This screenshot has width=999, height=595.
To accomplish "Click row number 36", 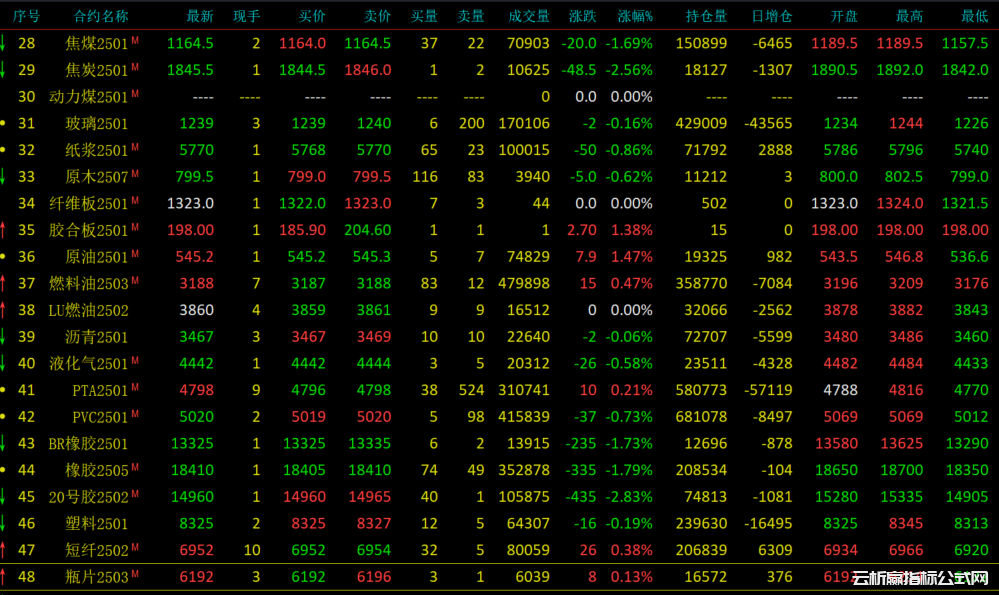I will [x=26, y=257].
